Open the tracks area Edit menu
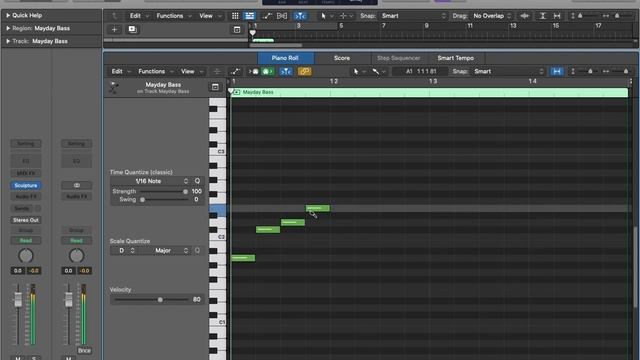 click(139, 16)
